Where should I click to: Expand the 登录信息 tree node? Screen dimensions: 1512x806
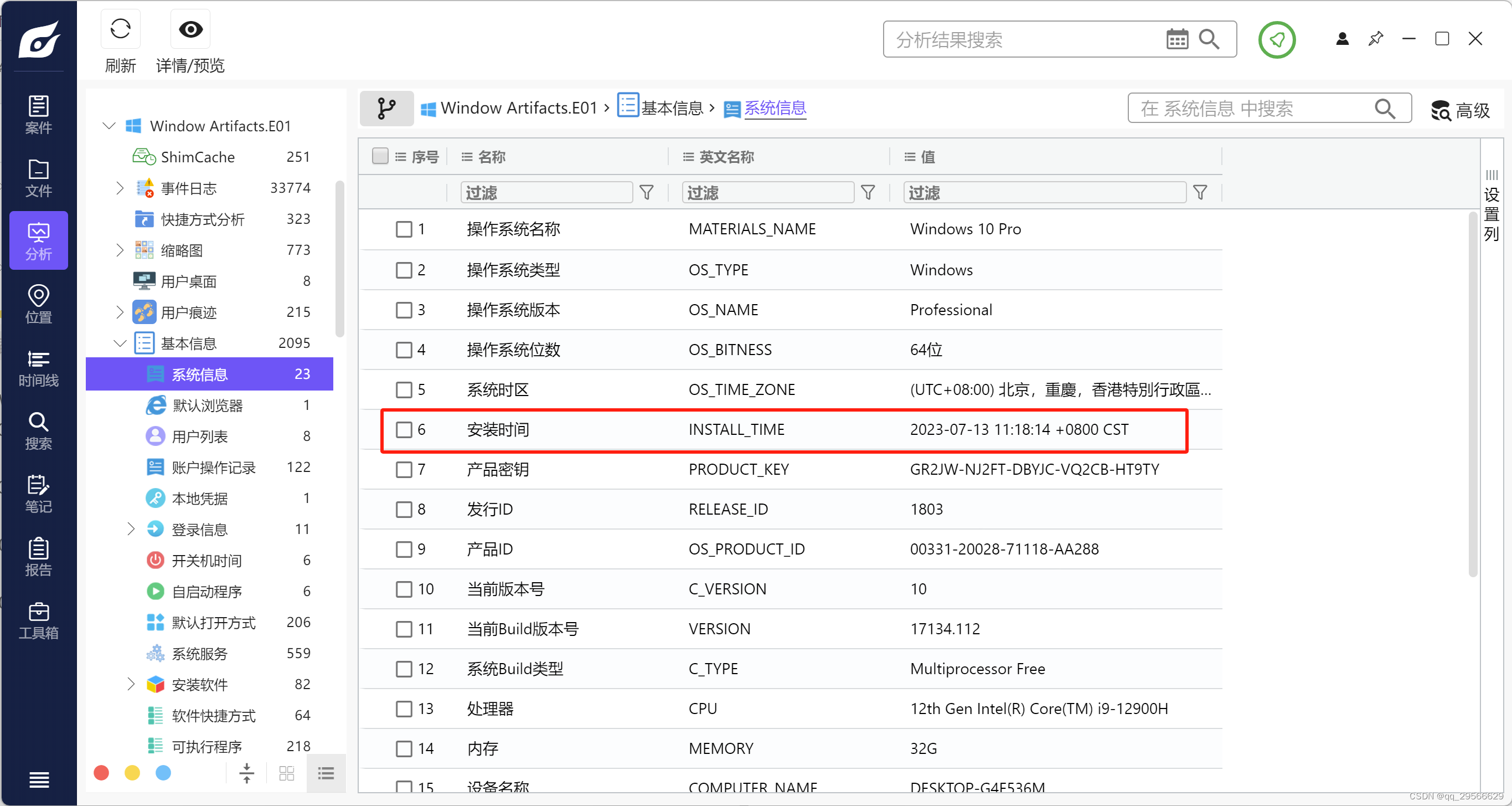tap(131, 530)
